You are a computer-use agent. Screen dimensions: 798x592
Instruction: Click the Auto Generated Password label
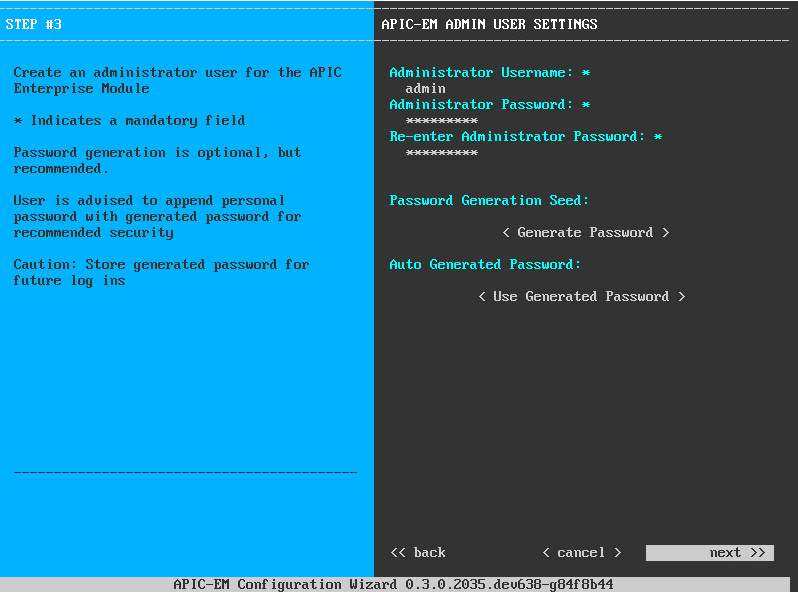pyautogui.click(x=484, y=265)
